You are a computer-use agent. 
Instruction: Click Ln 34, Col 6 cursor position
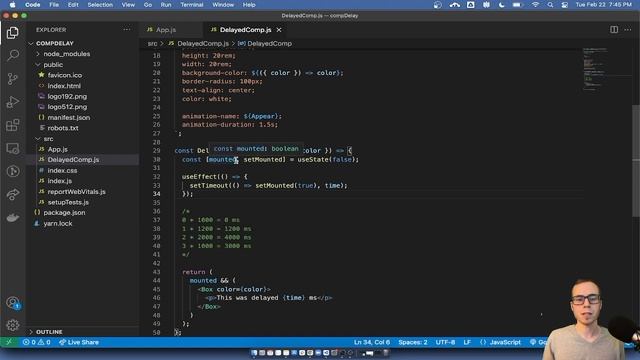coord(371,342)
